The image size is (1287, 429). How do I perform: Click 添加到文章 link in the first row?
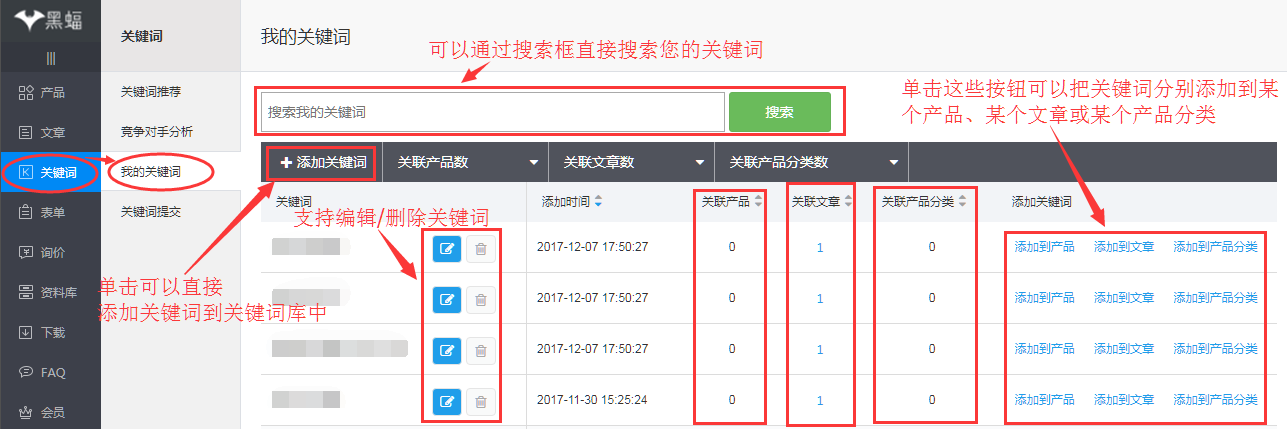click(x=1124, y=246)
